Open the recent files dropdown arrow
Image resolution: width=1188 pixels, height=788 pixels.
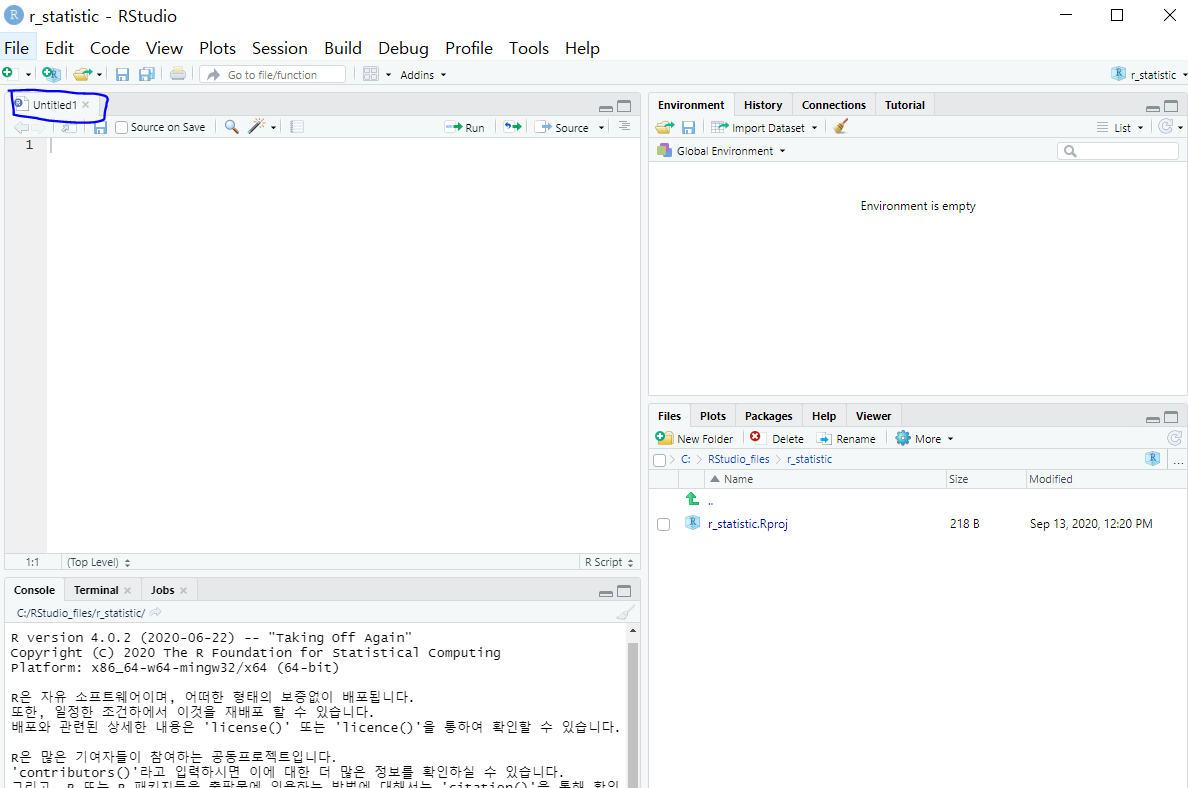pyautogui.click(x=99, y=74)
